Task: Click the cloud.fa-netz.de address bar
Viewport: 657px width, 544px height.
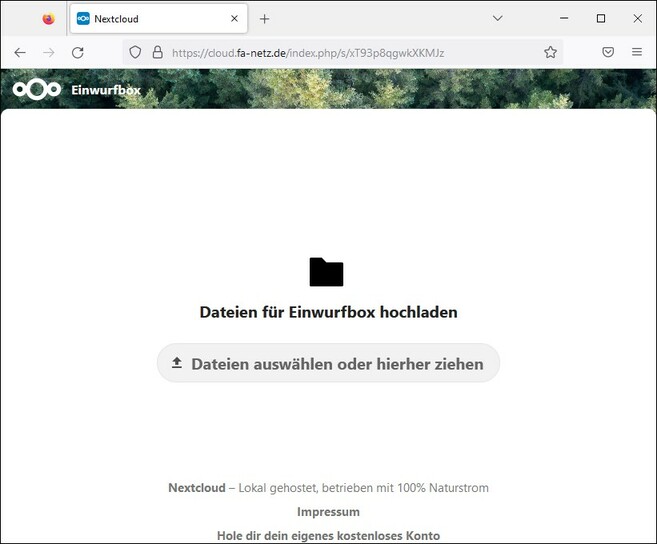Action: 340,52
